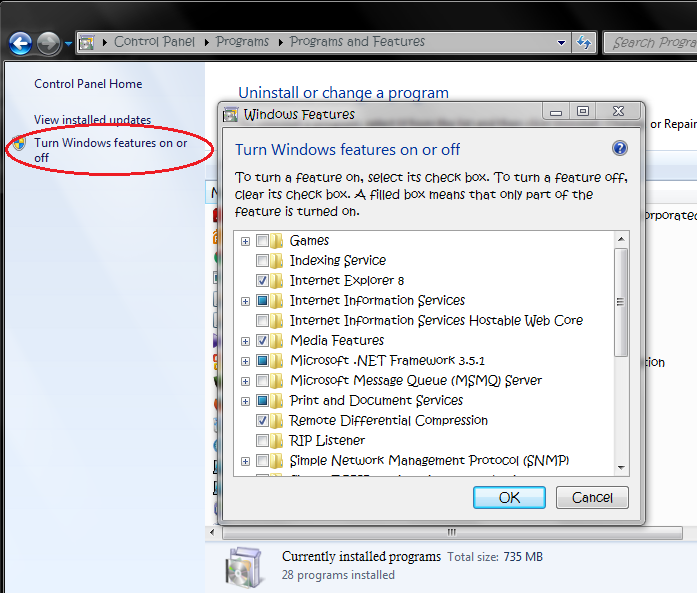
Task: Toggle the Indexing Service checkbox
Action: pyautogui.click(x=262, y=260)
